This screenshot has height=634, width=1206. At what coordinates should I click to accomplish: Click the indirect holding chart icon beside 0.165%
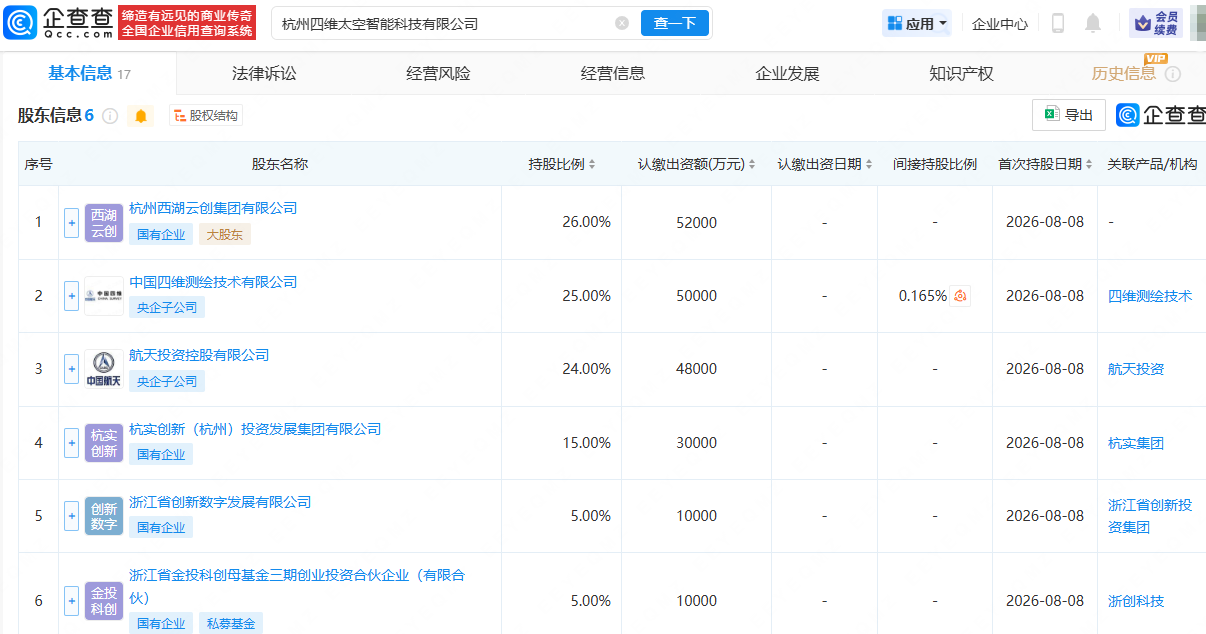[x=960, y=296]
